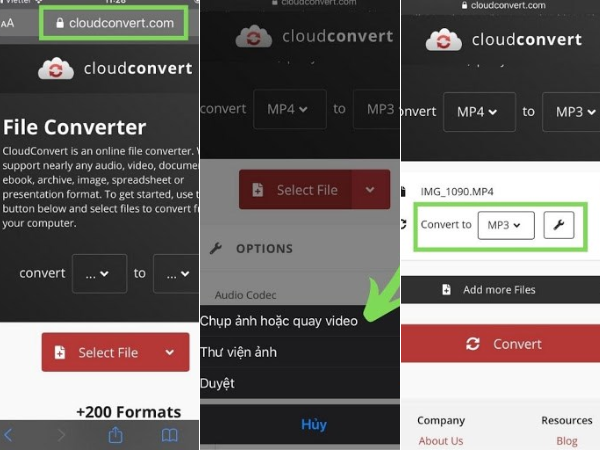Expand the MP4 source format dropdown in the right screen
This screenshot has height=450, width=600.
(x=478, y=112)
